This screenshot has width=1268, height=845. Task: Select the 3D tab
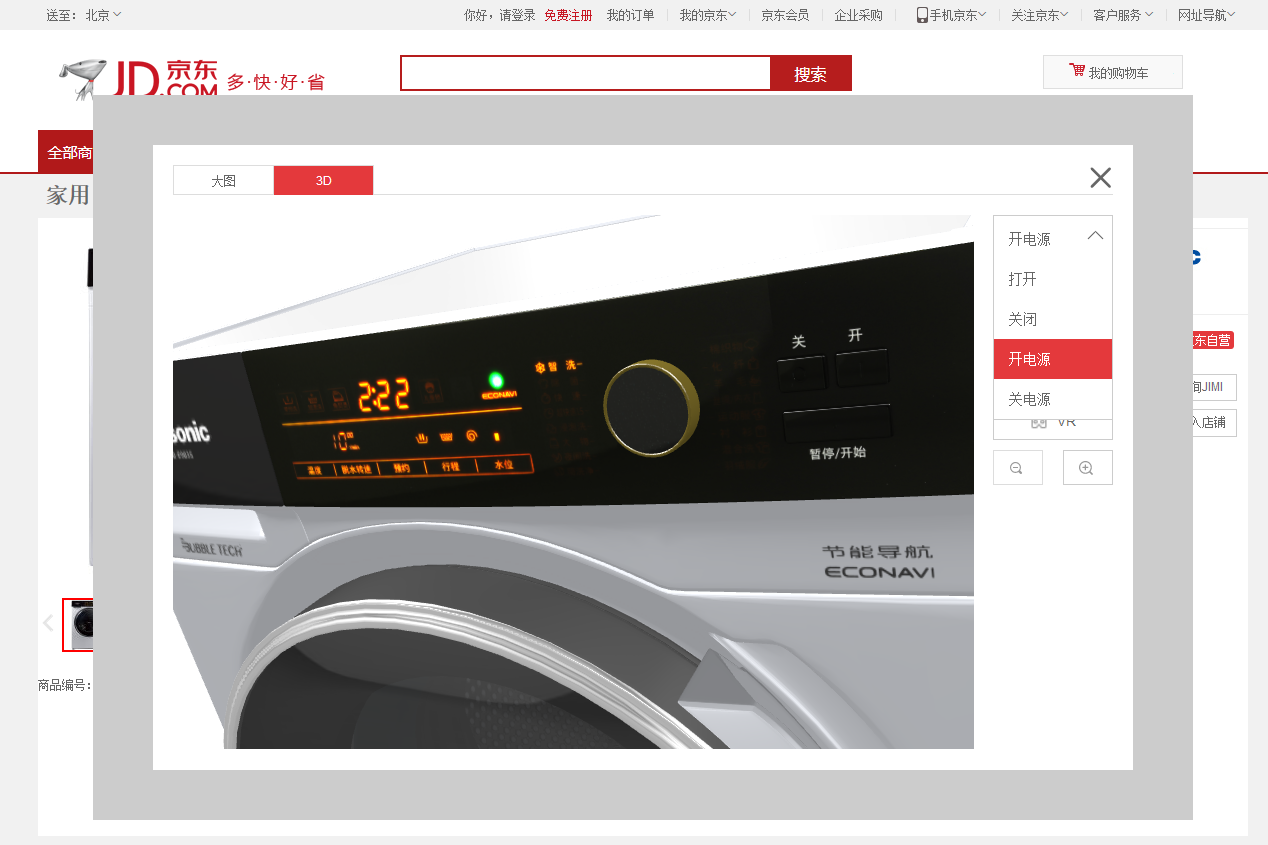point(323,181)
